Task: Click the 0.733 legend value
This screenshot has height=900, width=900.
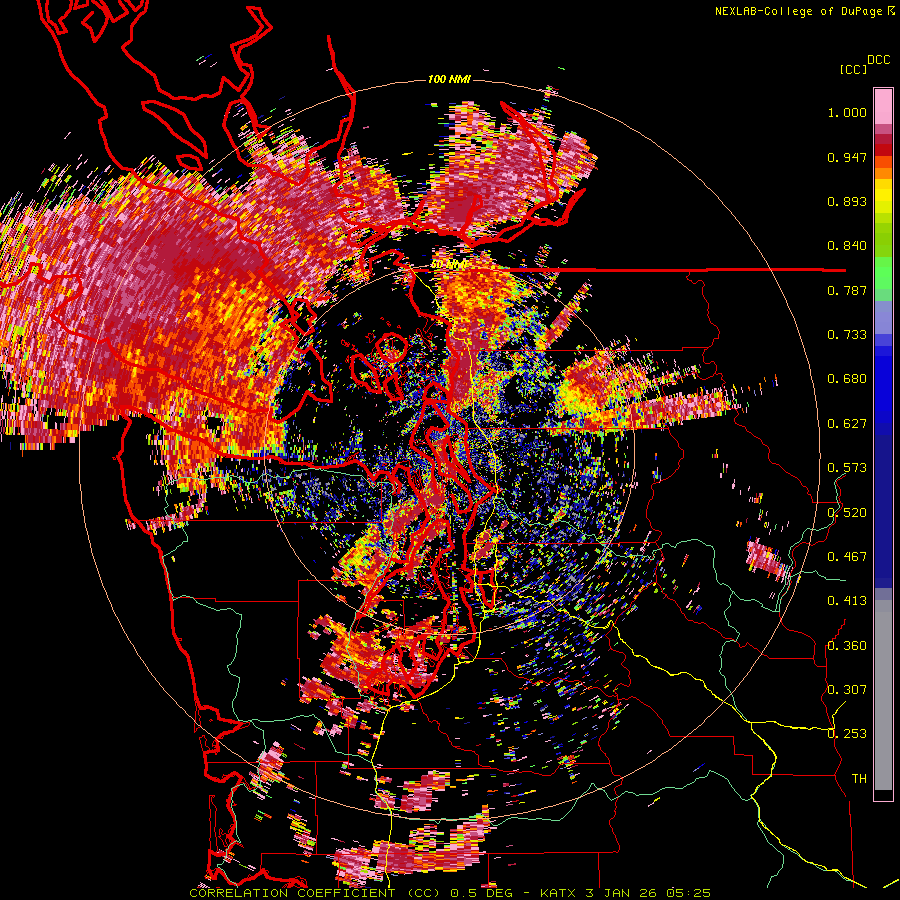Action: pos(847,335)
